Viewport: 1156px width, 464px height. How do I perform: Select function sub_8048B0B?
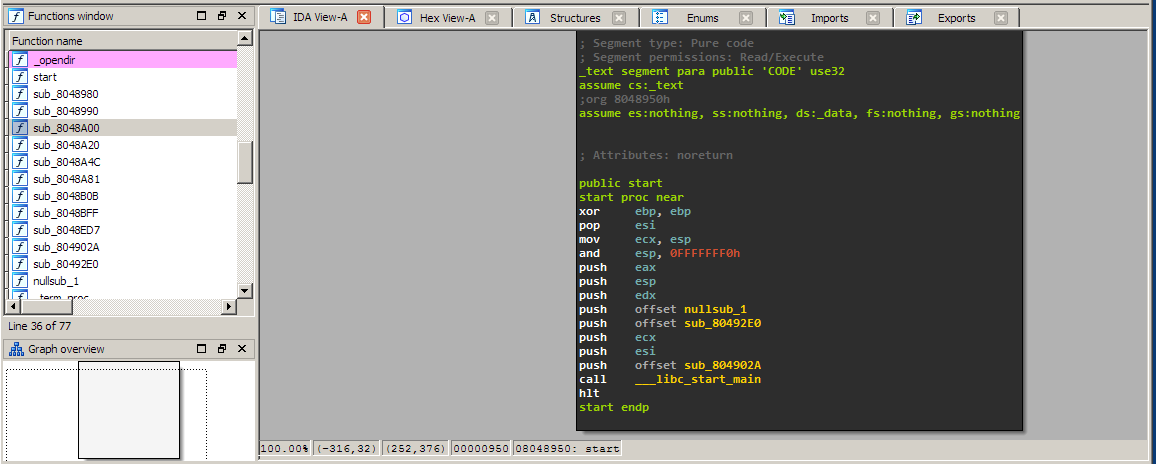click(123, 195)
